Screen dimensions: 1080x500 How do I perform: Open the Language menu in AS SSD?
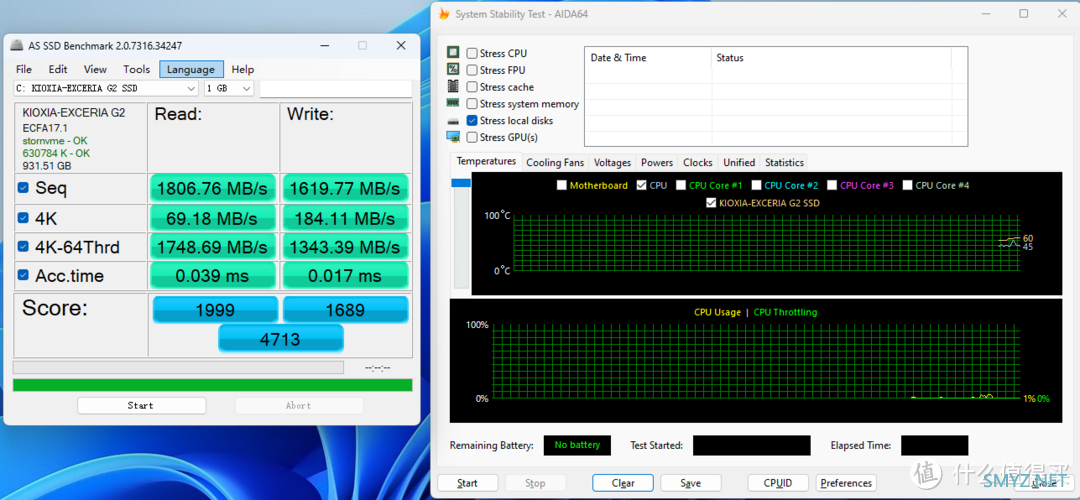coord(191,69)
